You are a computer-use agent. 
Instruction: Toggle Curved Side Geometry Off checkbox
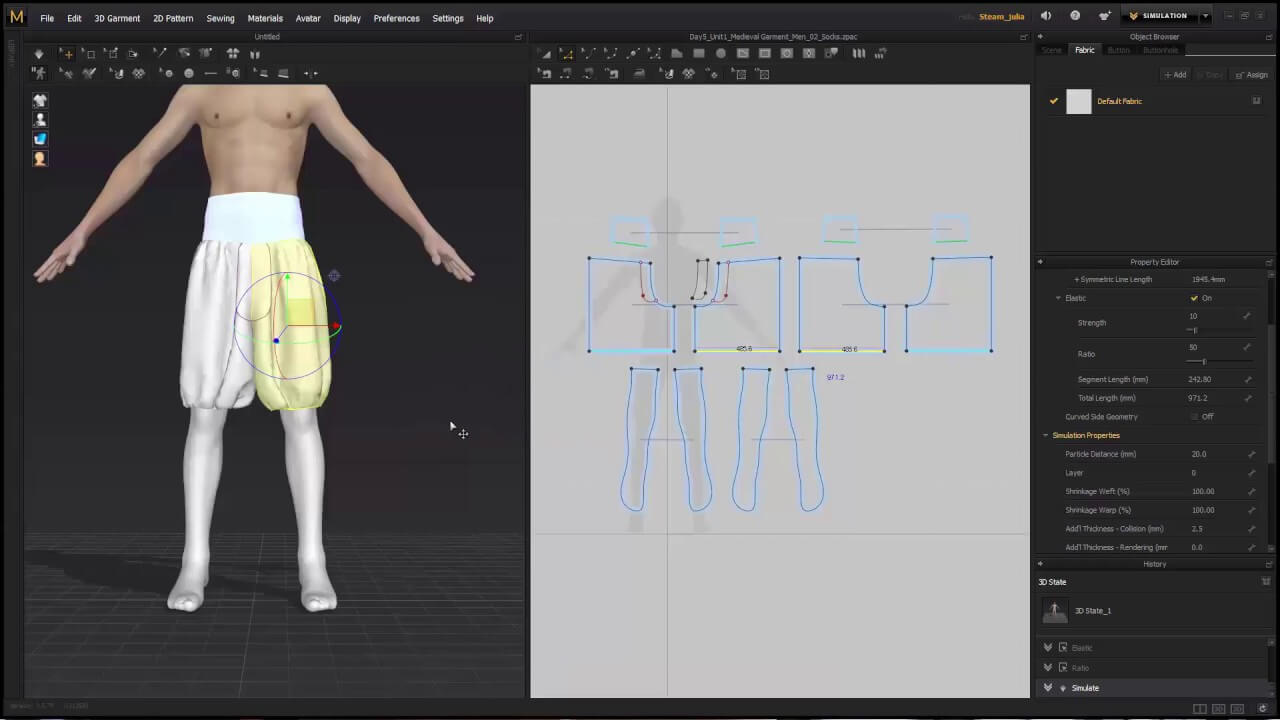pos(1194,417)
